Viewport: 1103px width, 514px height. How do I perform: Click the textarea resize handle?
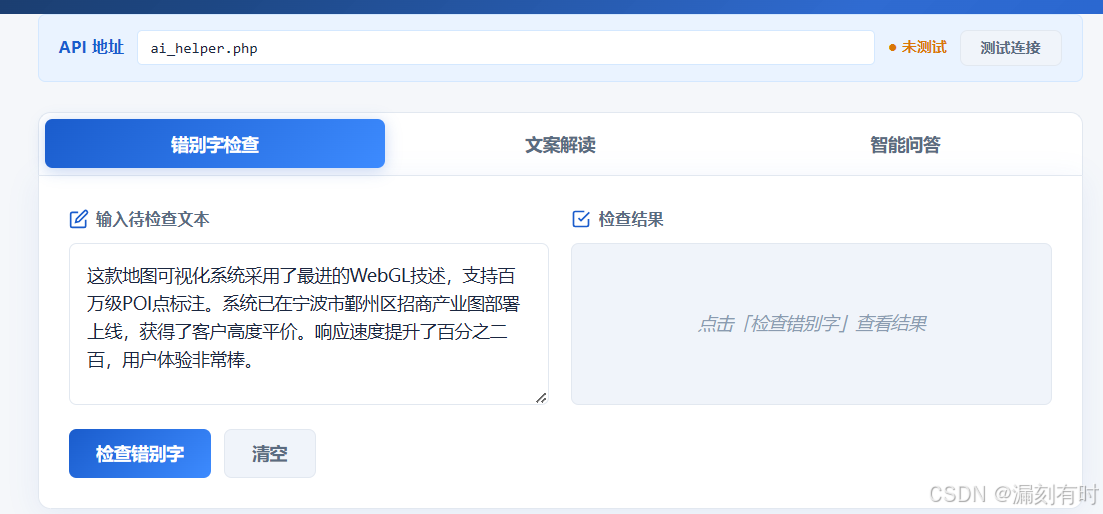point(541,398)
